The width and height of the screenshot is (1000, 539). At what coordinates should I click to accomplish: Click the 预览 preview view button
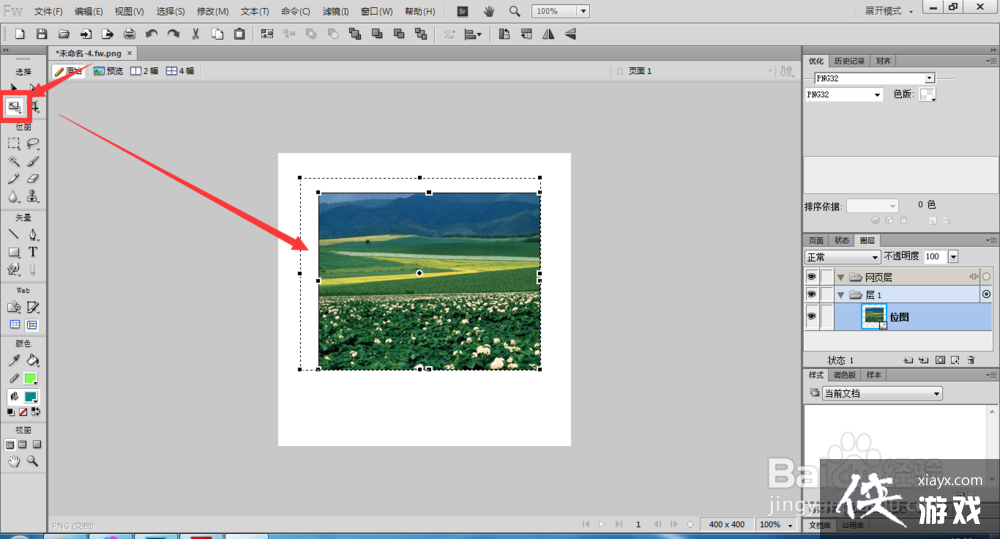(x=108, y=72)
